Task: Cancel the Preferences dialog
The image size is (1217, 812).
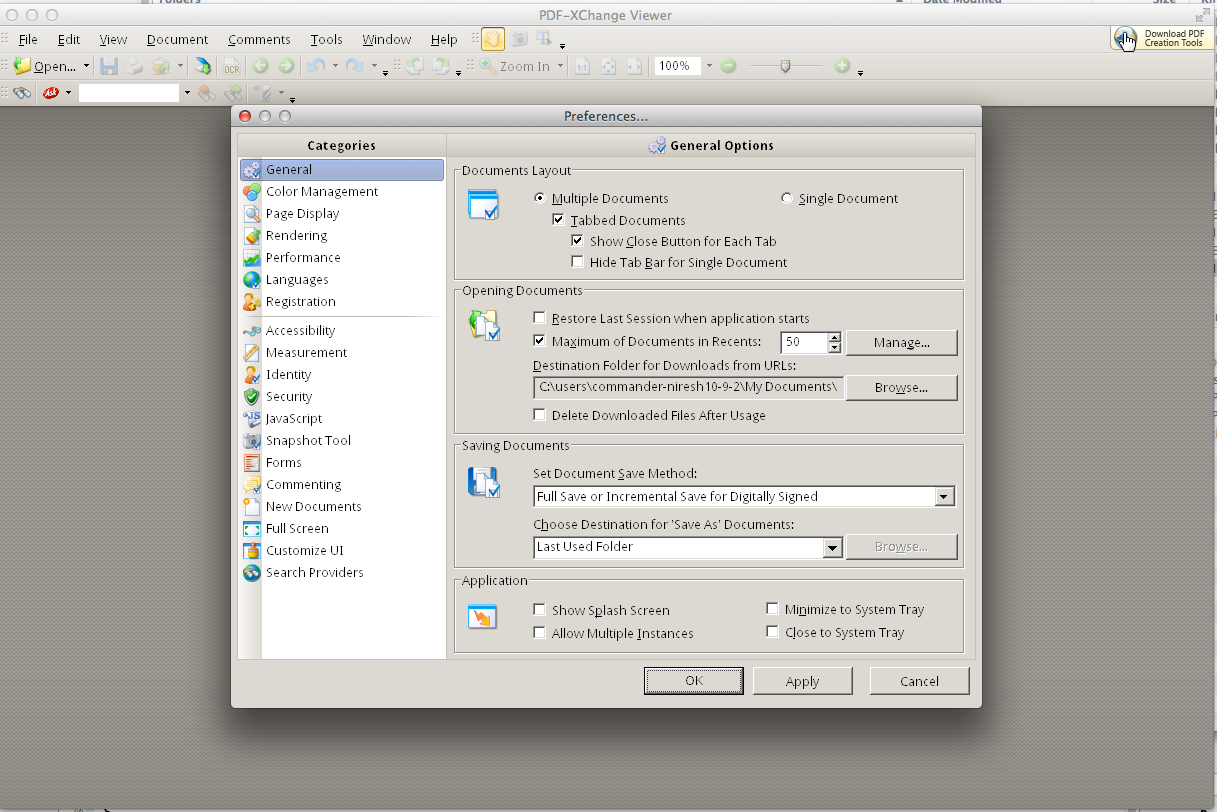Action: [919, 681]
